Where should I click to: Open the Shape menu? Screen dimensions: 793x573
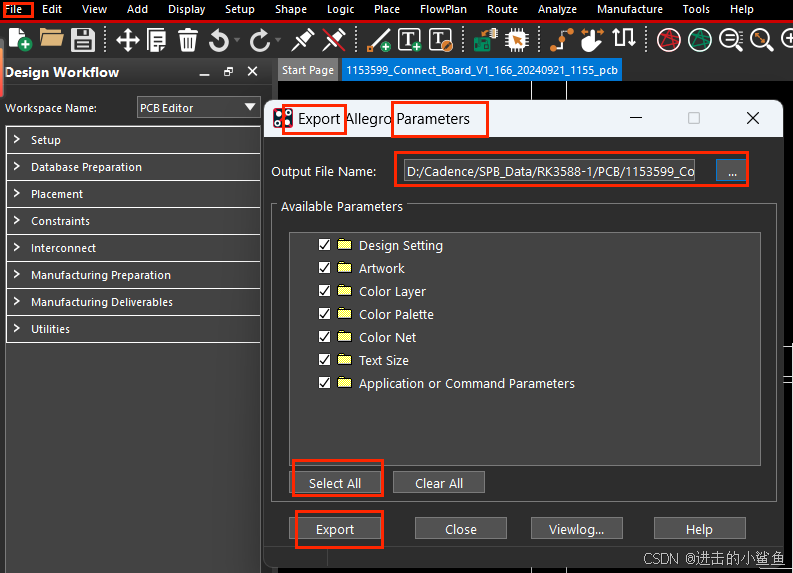tap(291, 9)
